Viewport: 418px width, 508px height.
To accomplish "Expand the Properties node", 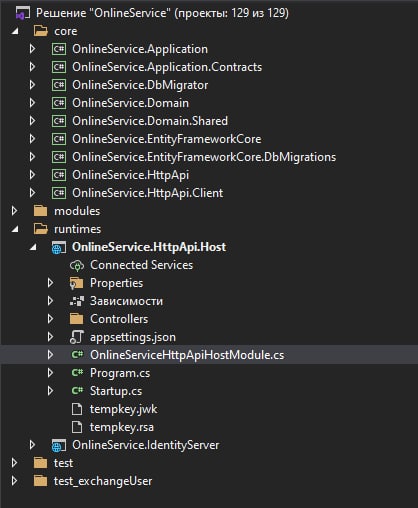I will 50,283.
